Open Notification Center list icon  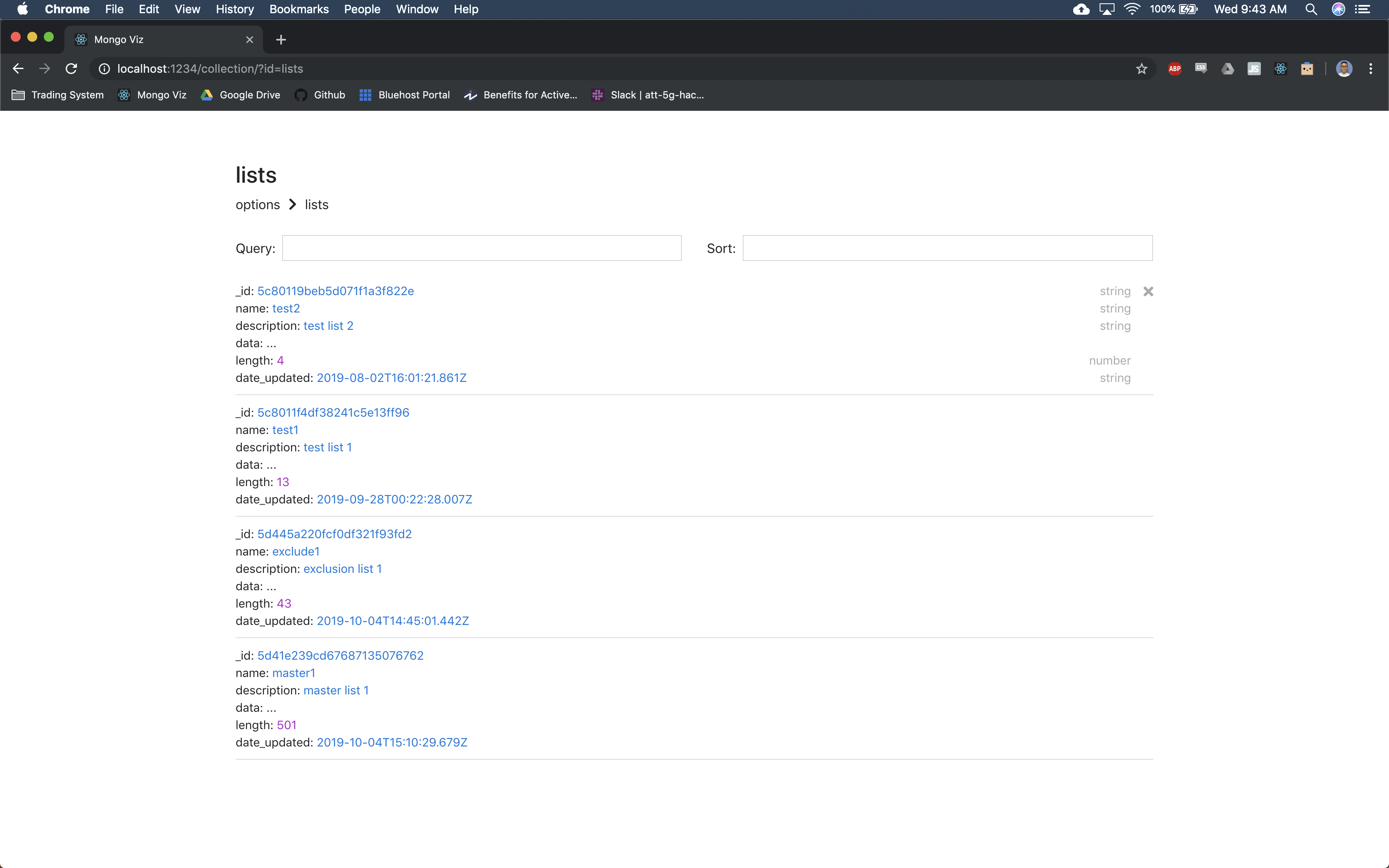1363,9
